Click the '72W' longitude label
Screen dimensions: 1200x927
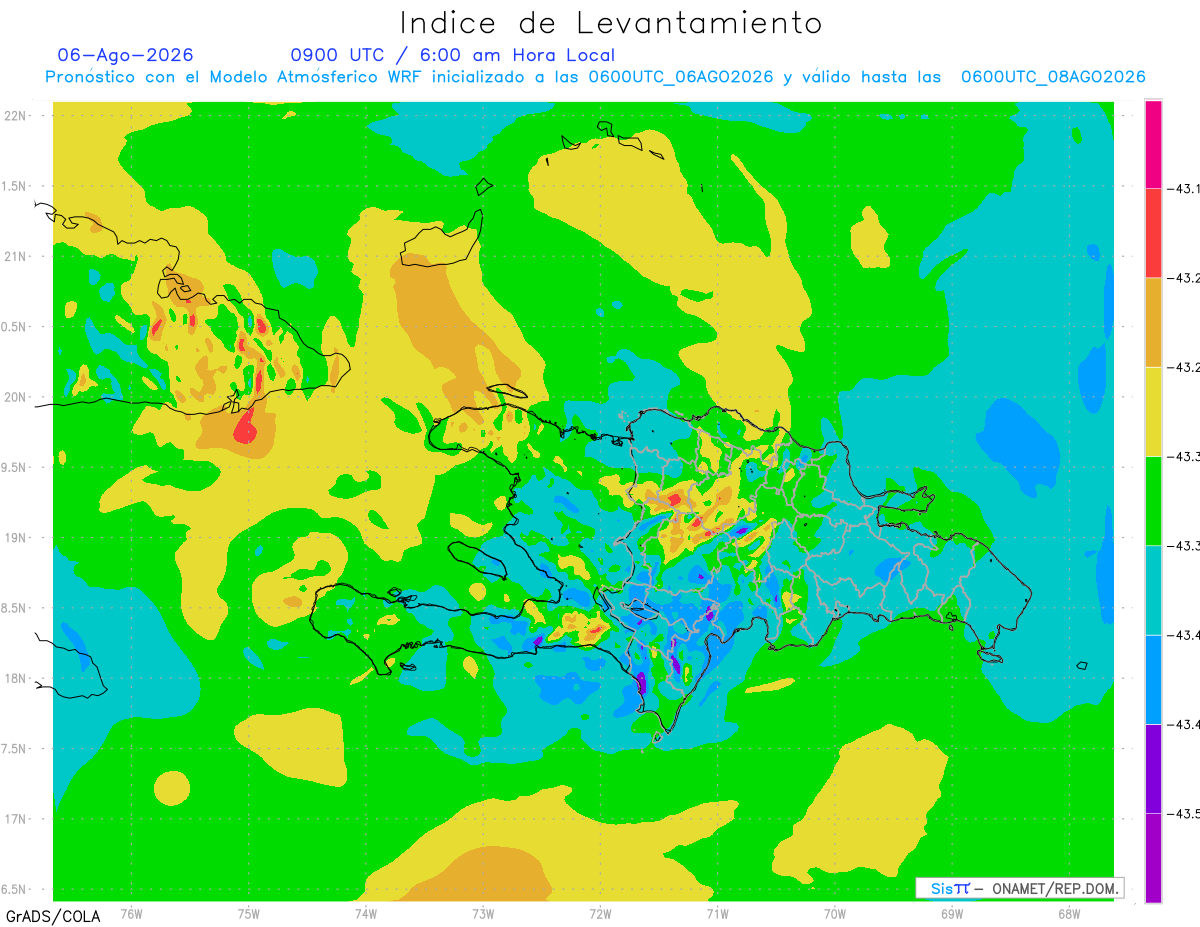click(x=600, y=913)
